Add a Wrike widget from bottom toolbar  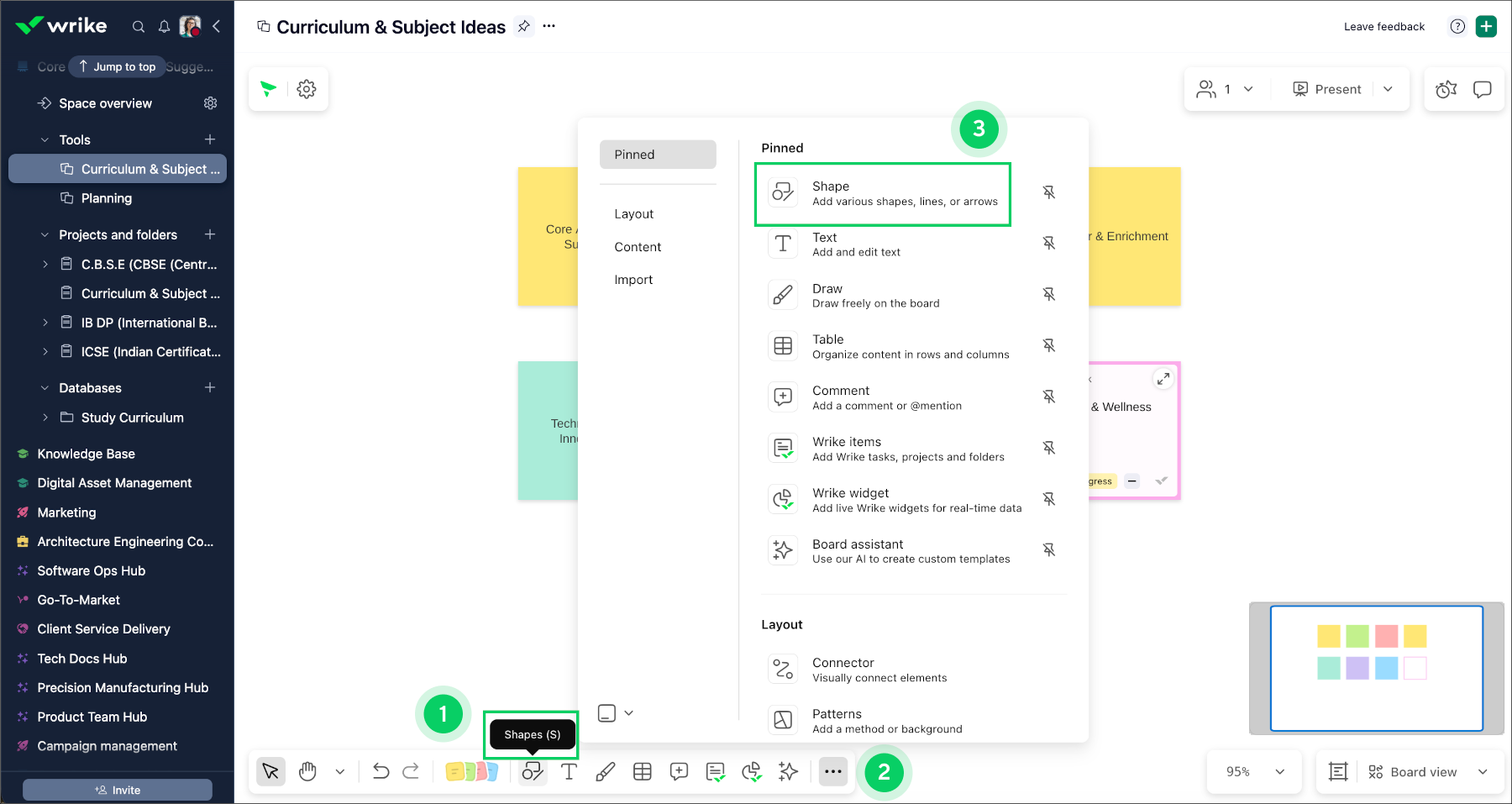click(752, 771)
